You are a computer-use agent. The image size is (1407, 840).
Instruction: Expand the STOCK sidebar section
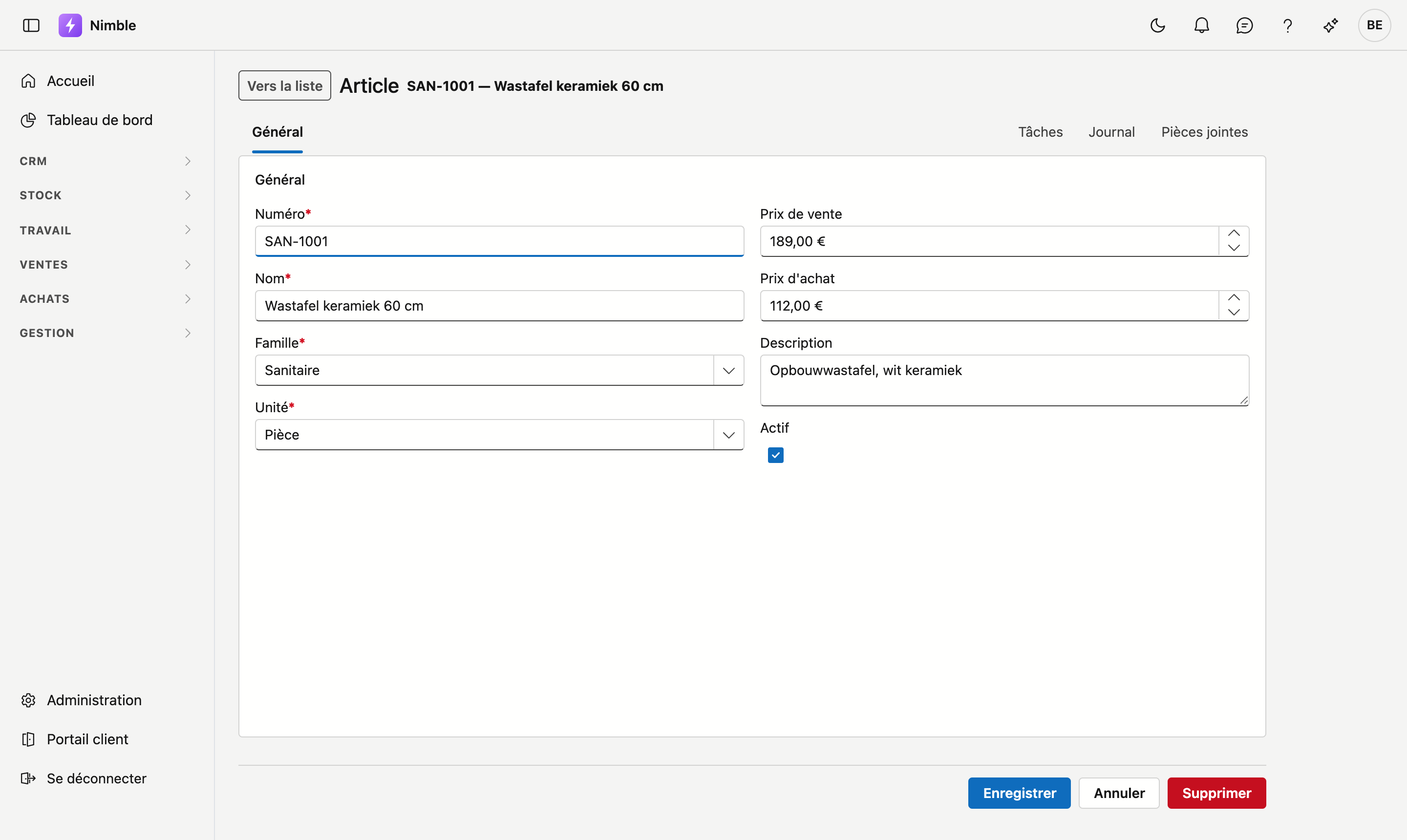pos(107,195)
